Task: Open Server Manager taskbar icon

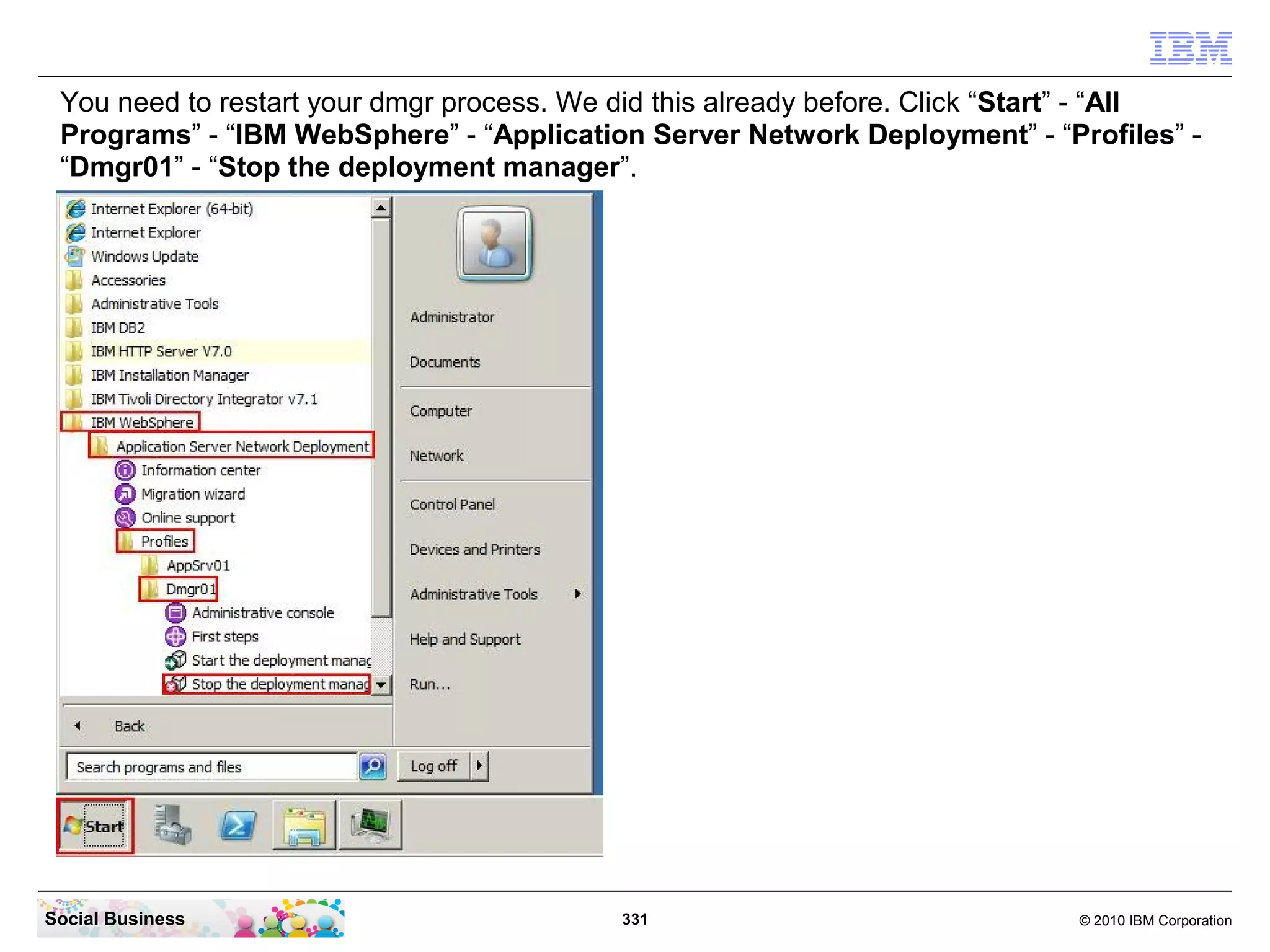Action: click(172, 826)
